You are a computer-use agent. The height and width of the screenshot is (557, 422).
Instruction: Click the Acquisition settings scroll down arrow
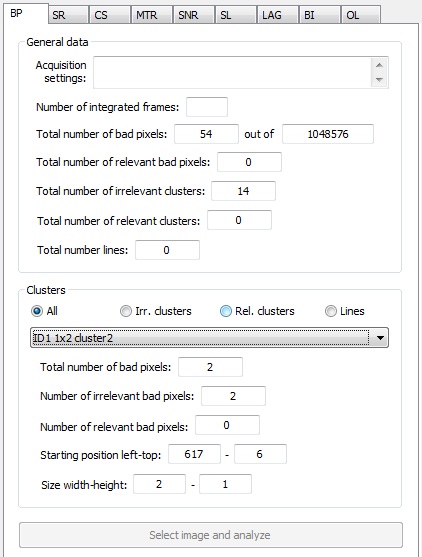[379, 80]
